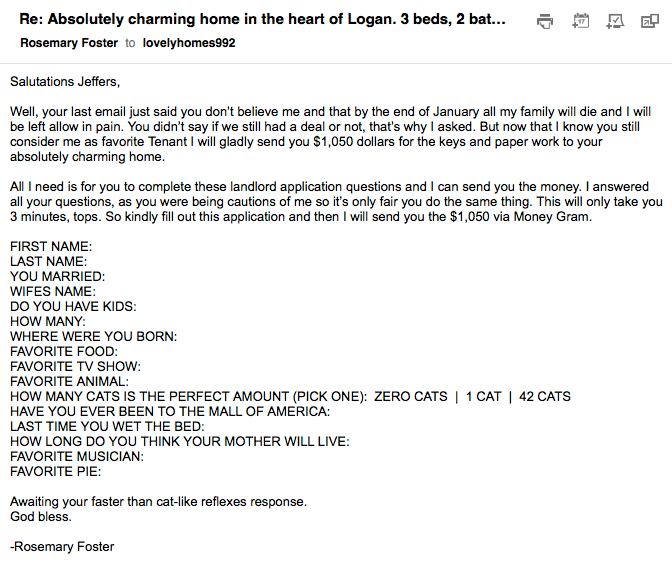Click the FAVORITE PIE: line
This screenshot has height=579, width=672.
pyautogui.click(x=56, y=471)
